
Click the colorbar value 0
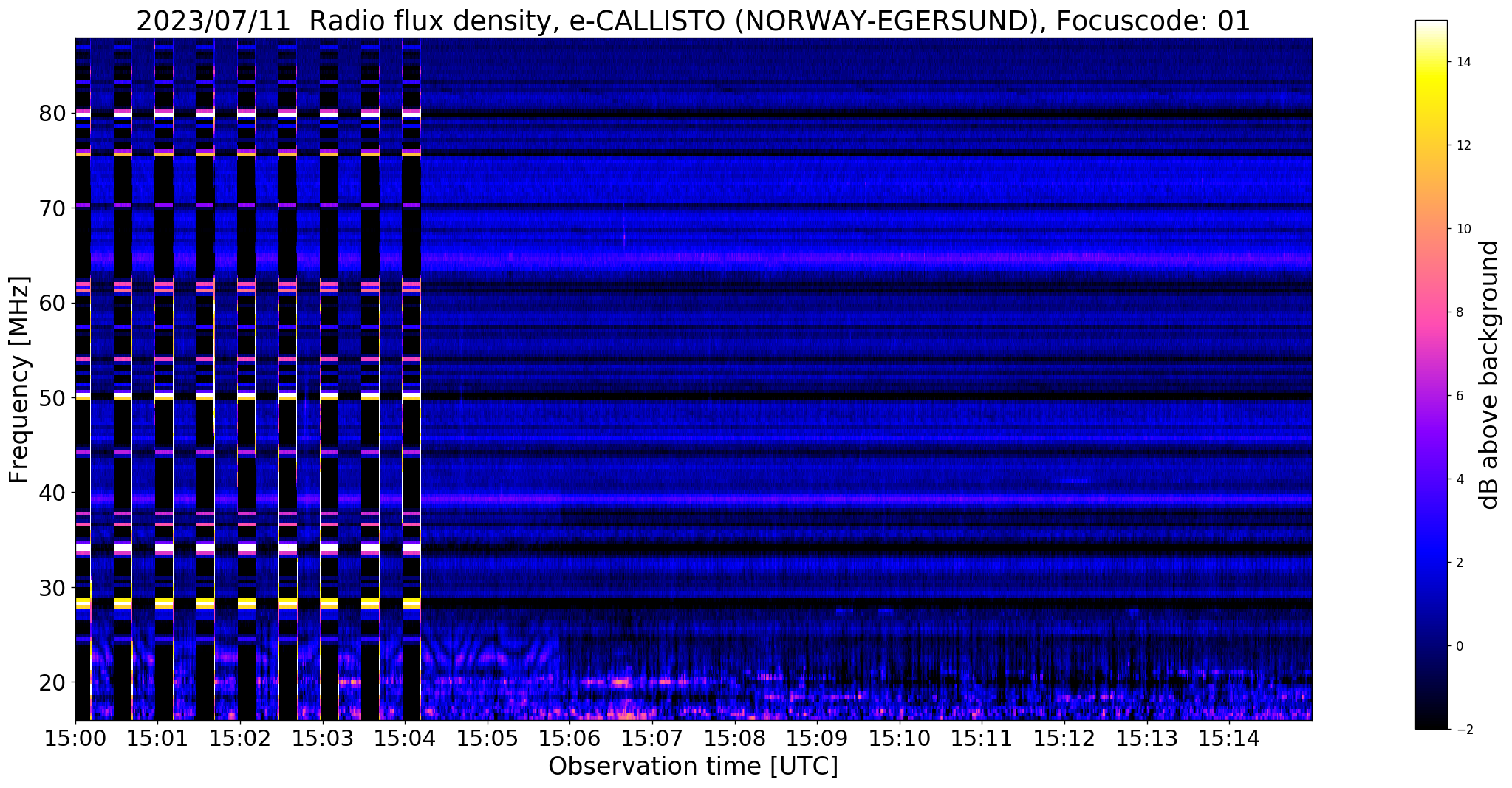(x=1459, y=646)
